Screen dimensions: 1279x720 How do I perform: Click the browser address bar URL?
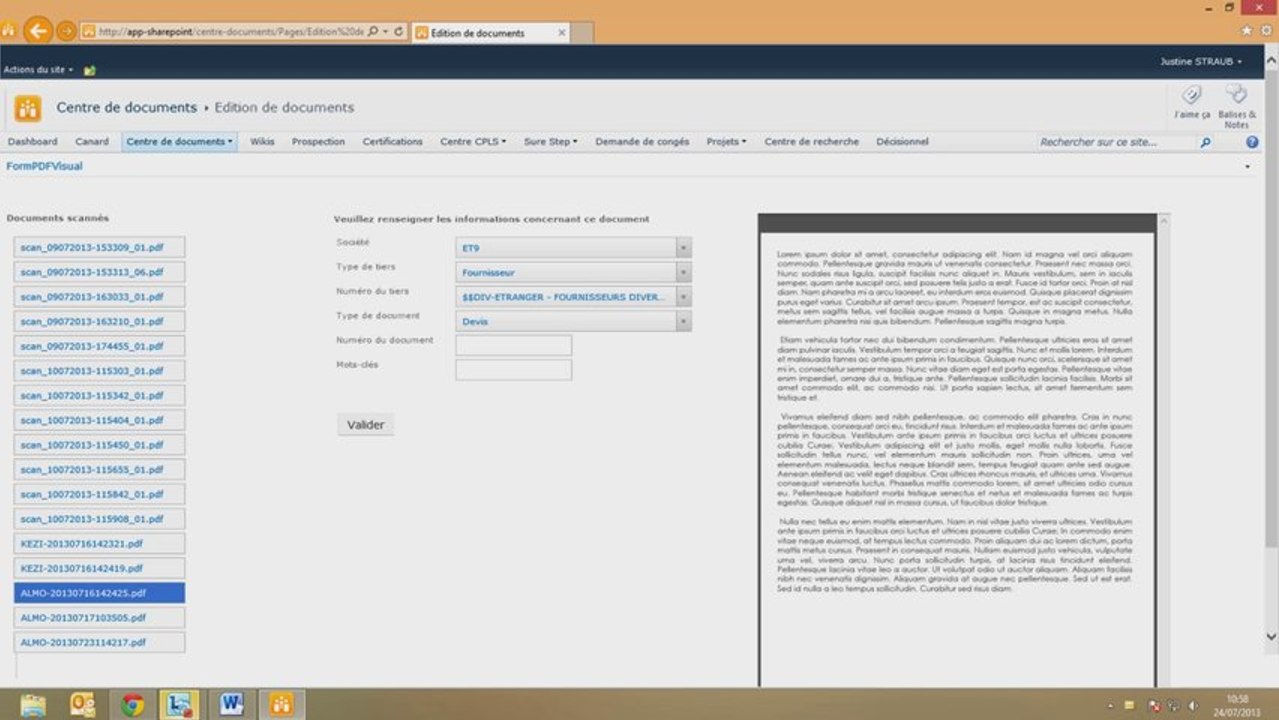tap(230, 32)
